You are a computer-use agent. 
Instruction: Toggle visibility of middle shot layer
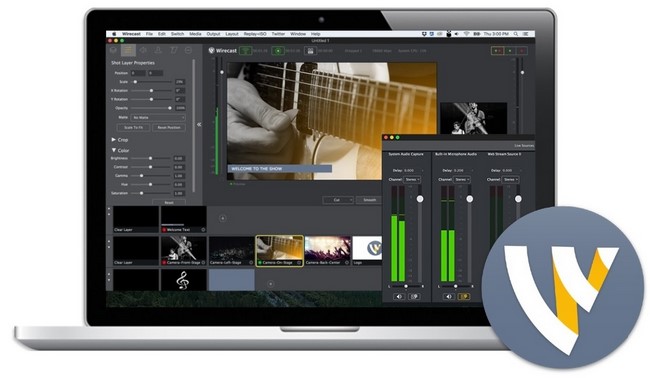109,241
